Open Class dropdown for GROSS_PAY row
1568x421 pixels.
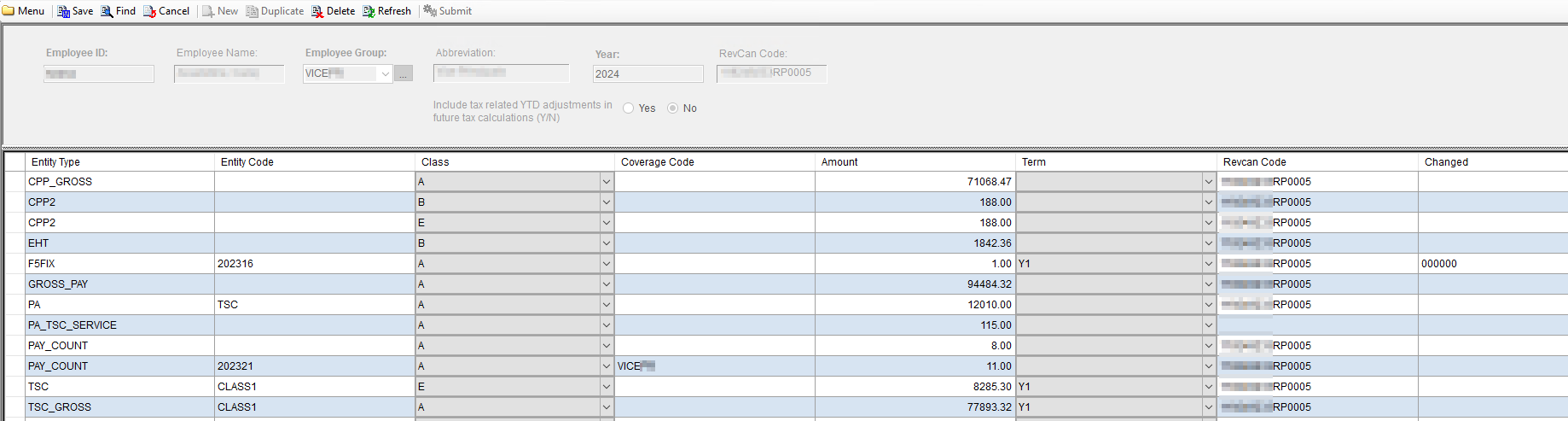(607, 284)
